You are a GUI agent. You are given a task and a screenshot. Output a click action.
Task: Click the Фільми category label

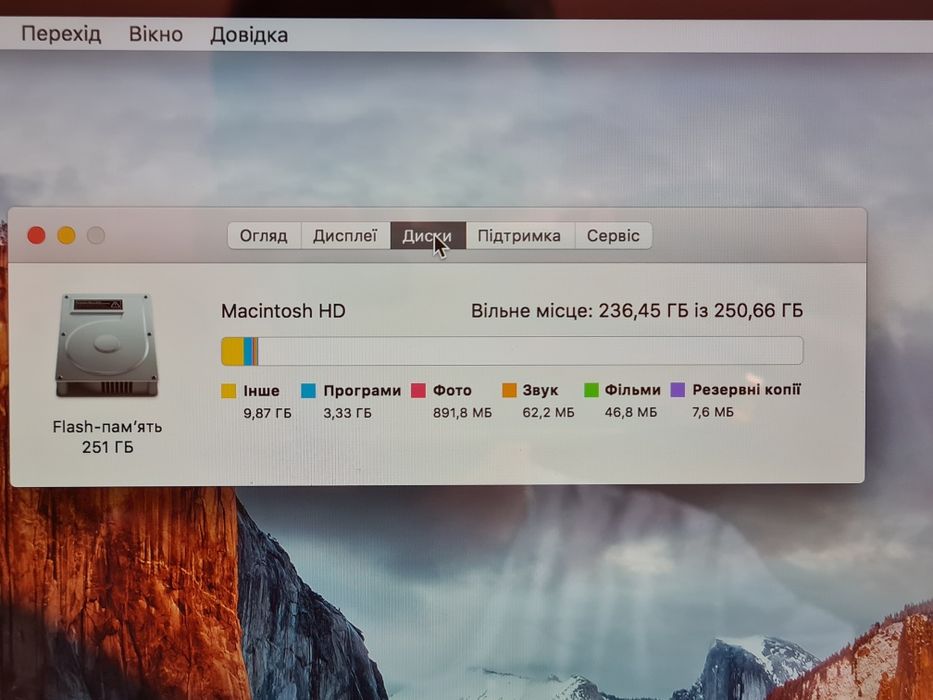pyautogui.click(x=633, y=390)
